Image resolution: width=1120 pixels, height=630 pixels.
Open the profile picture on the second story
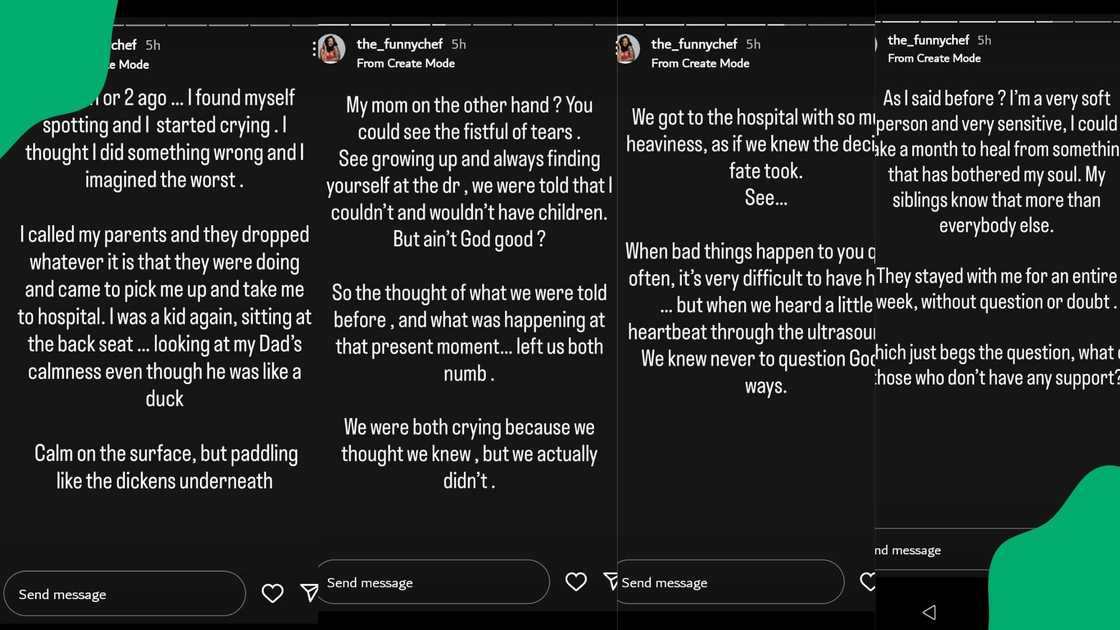pos(331,49)
